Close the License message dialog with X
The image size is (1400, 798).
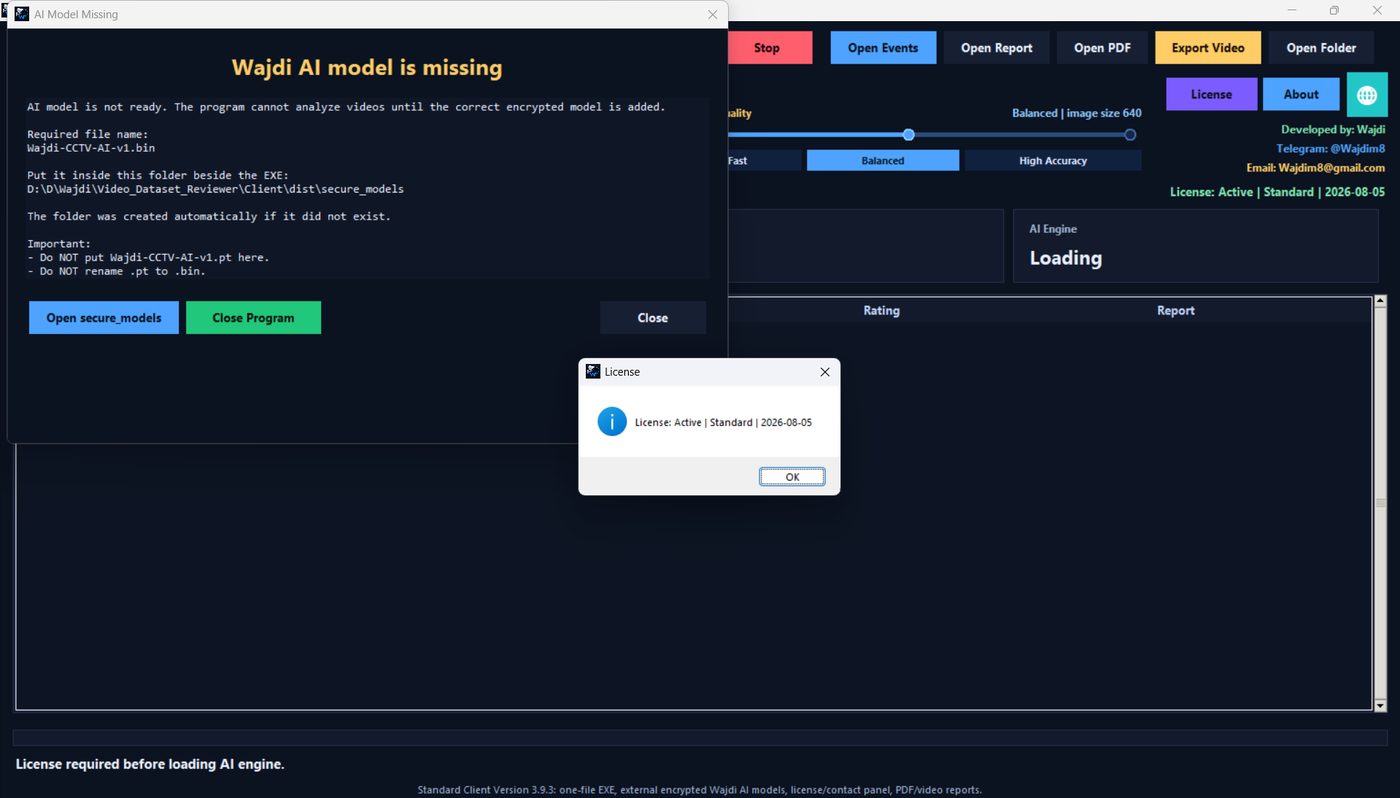(825, 372)
